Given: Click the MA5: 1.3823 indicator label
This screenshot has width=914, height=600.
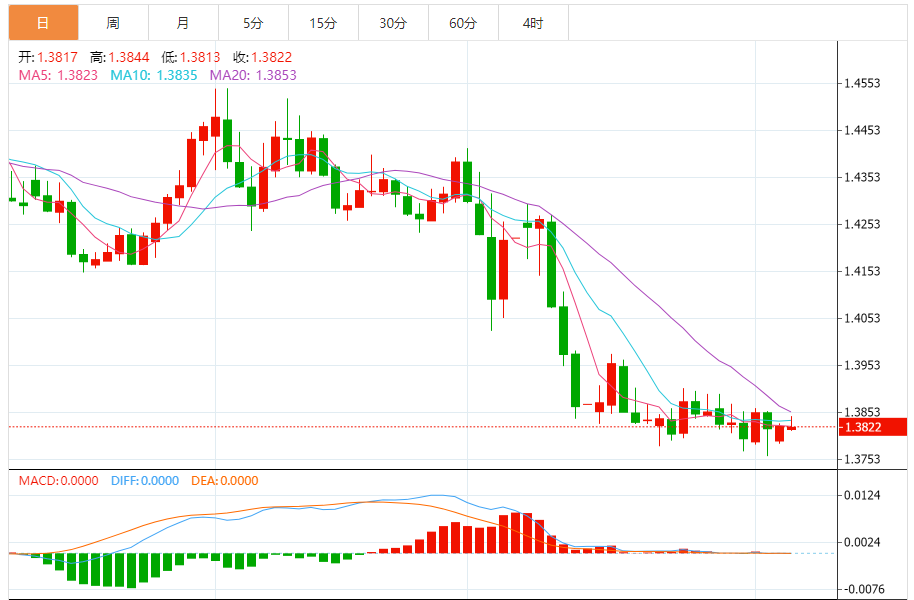Looking at the screenshot, I should click(58, 75).
